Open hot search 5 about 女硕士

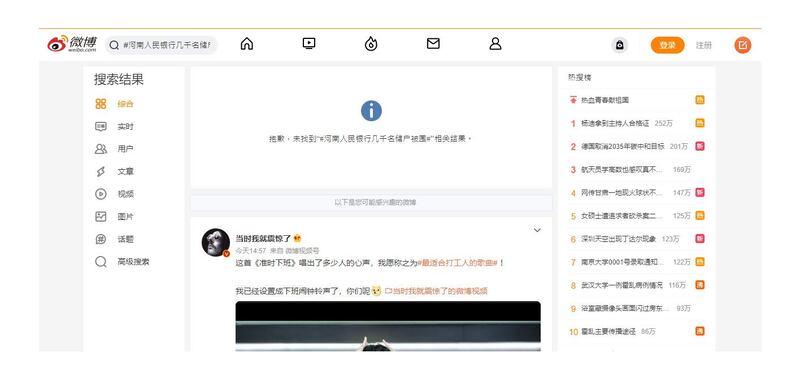[x=622, y=216]
